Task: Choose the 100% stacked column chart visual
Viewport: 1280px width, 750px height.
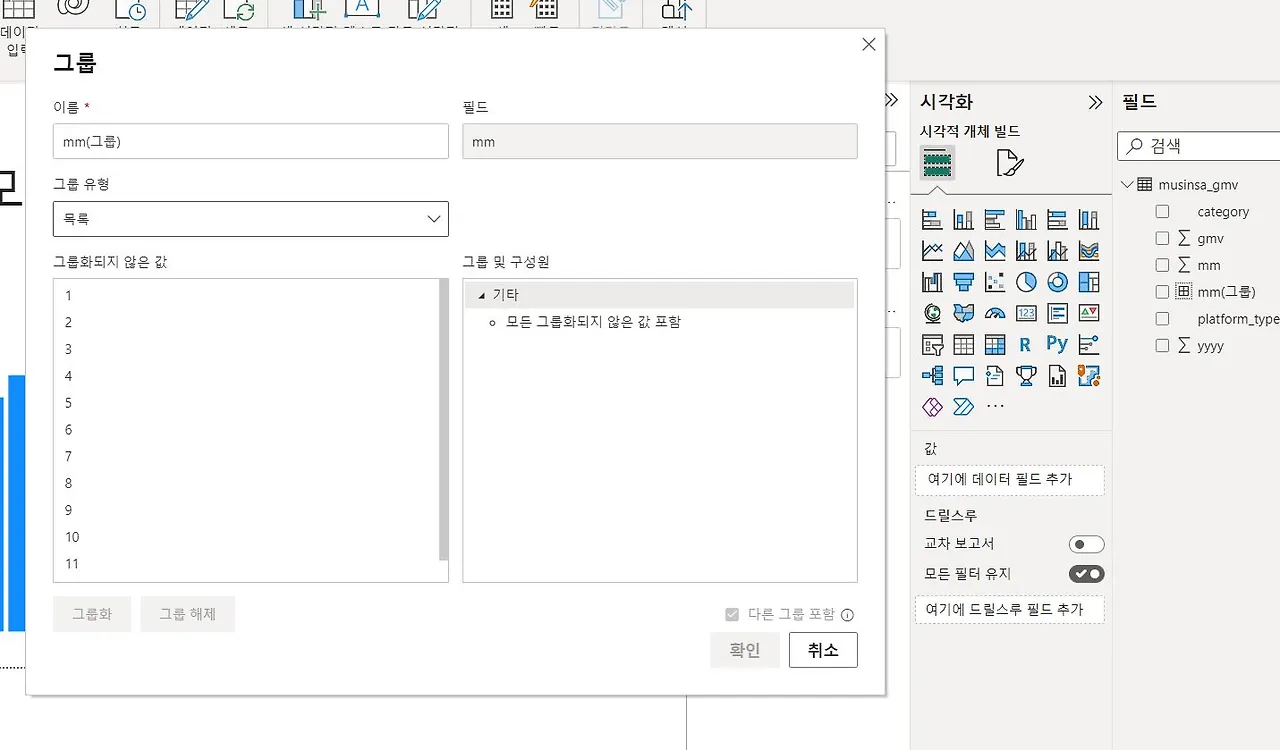Action: [1089, 220]
